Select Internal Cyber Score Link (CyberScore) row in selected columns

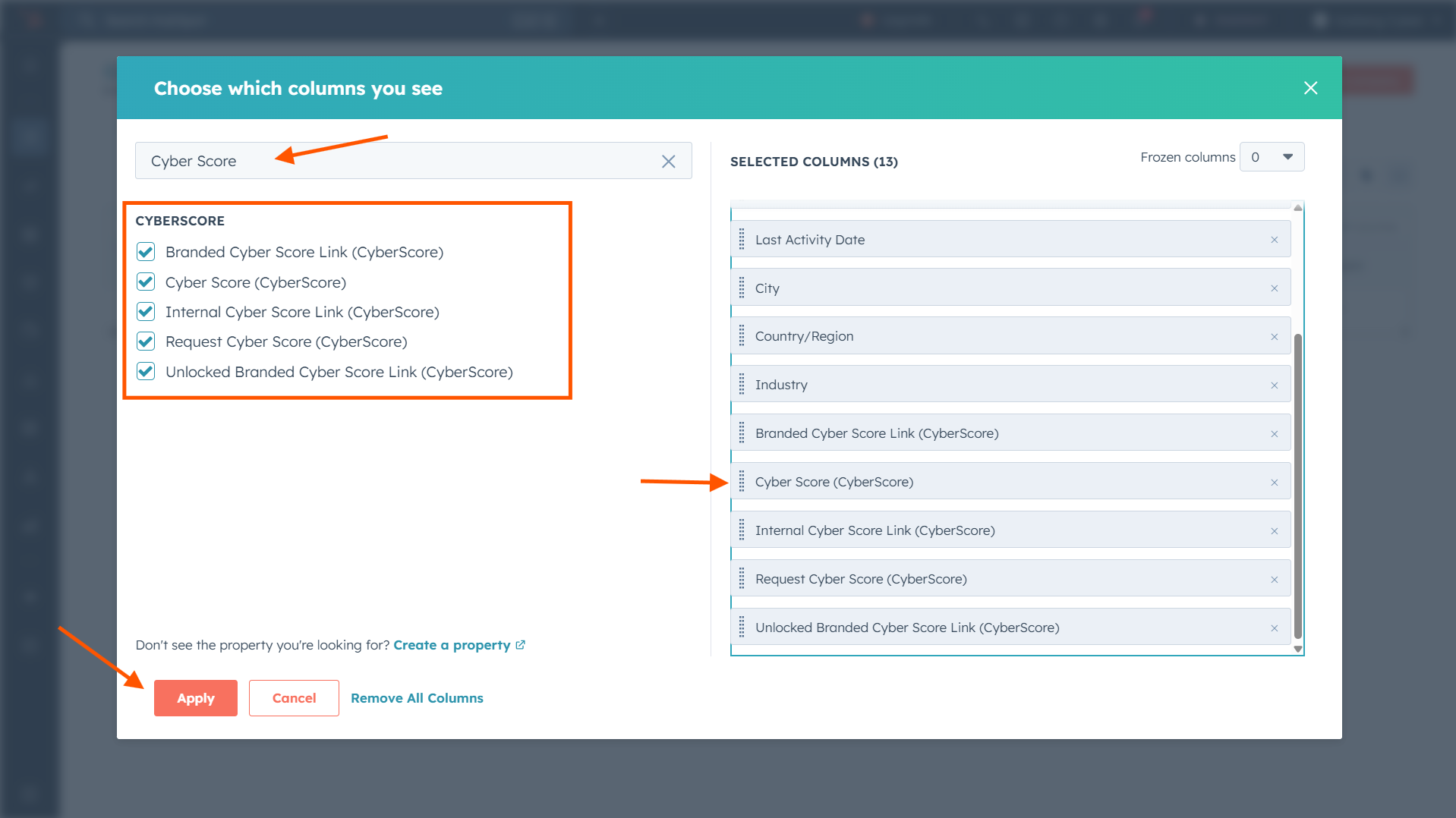pyautogui.click(x=1011, y=530)
